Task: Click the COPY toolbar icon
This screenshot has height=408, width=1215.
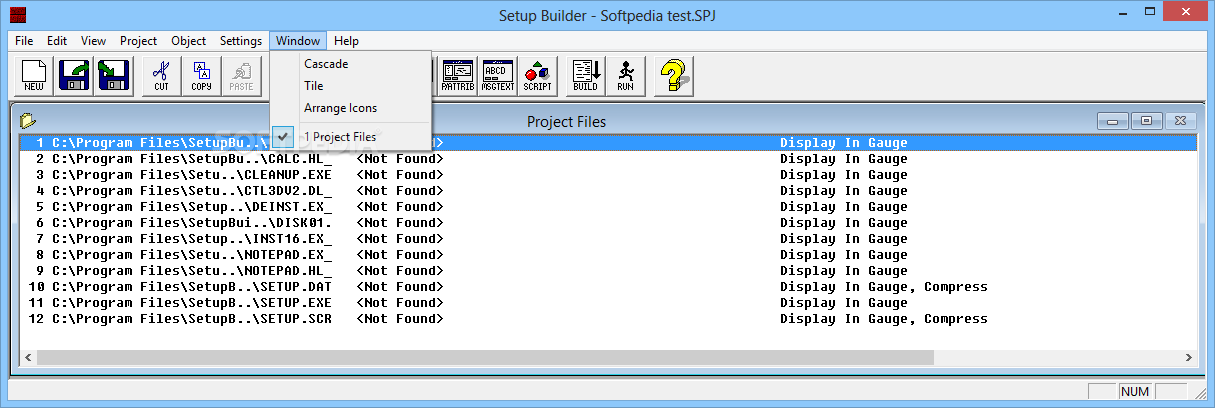Action: 201,76
